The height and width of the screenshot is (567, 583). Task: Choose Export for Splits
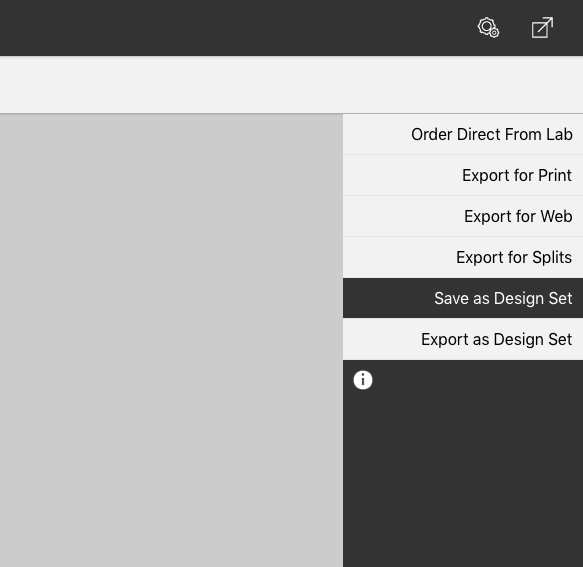(463, 257)
